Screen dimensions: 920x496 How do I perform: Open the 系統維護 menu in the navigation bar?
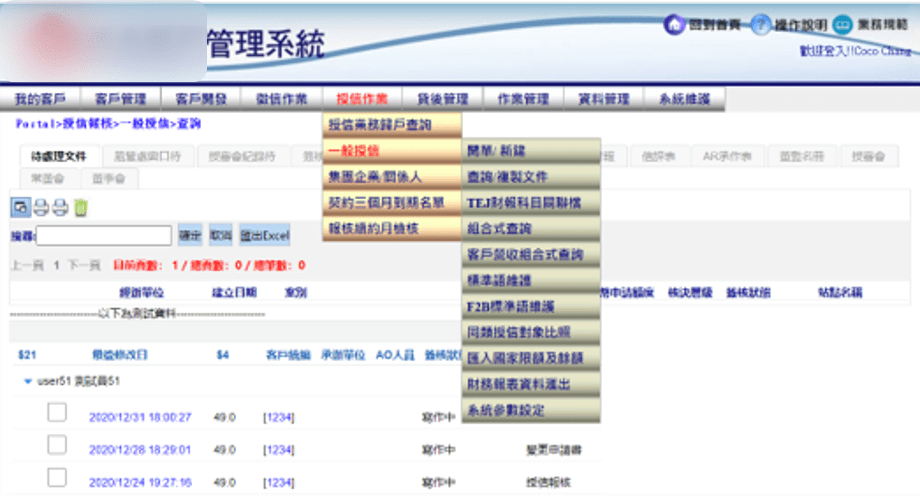[684, 99]
